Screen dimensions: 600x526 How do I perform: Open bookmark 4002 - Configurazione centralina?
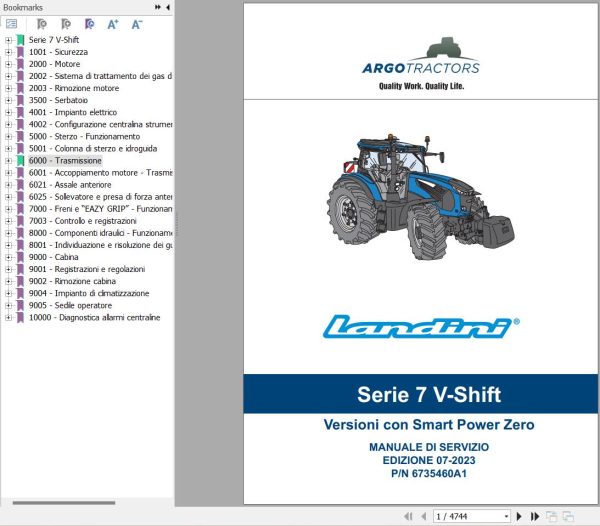100,124
